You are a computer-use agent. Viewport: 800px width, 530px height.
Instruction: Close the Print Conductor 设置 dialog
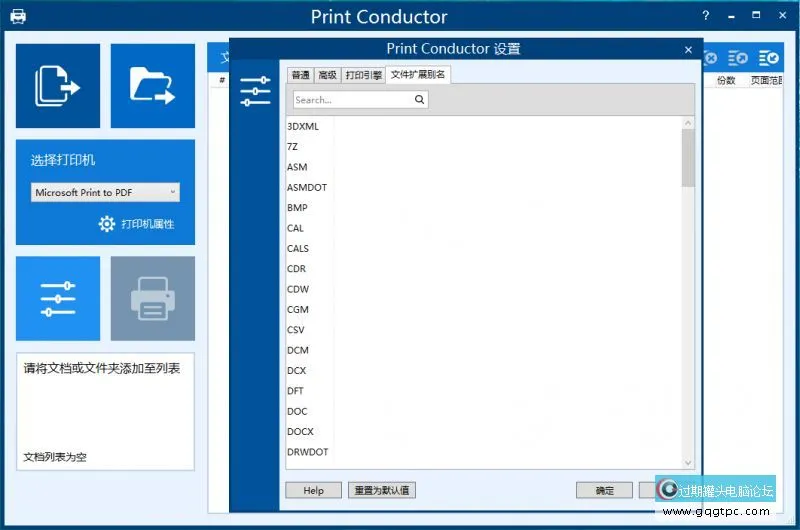coord(688,49)
